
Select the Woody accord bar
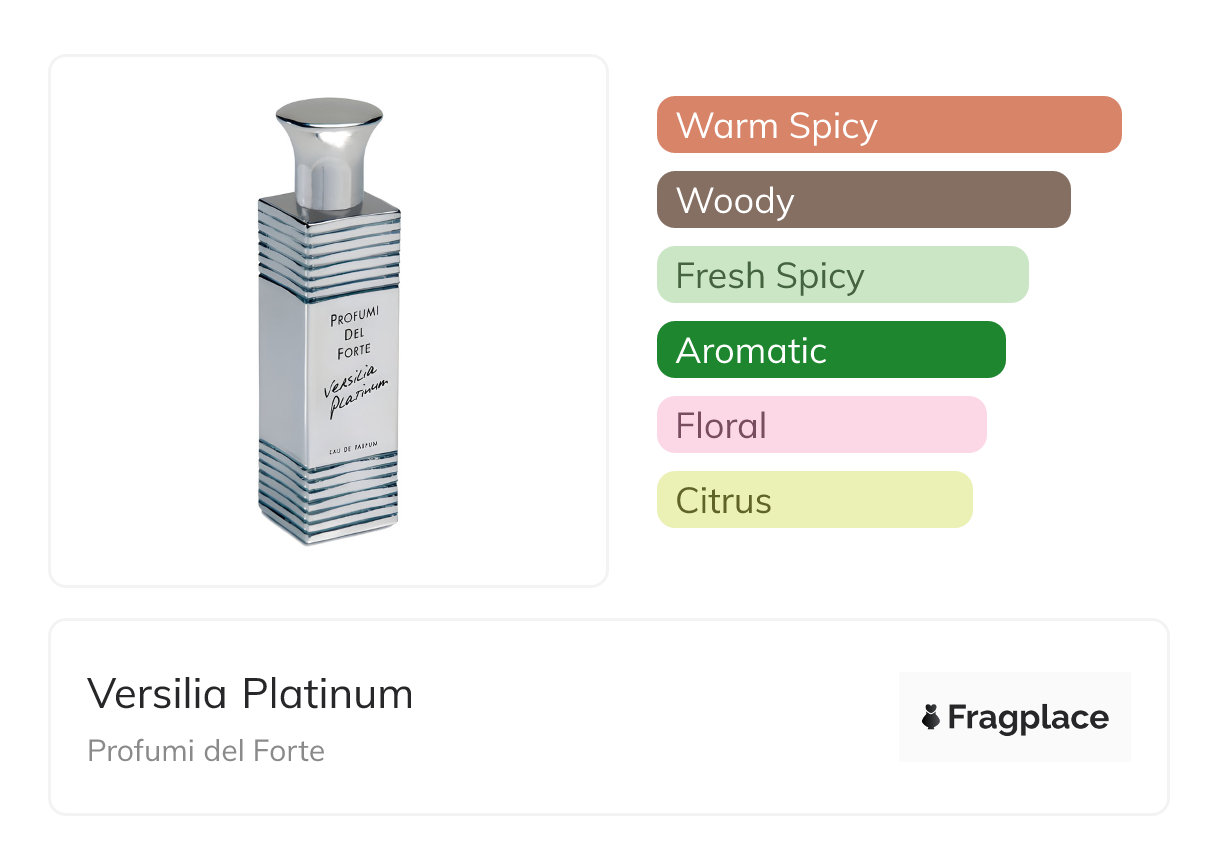pos(863,200)
